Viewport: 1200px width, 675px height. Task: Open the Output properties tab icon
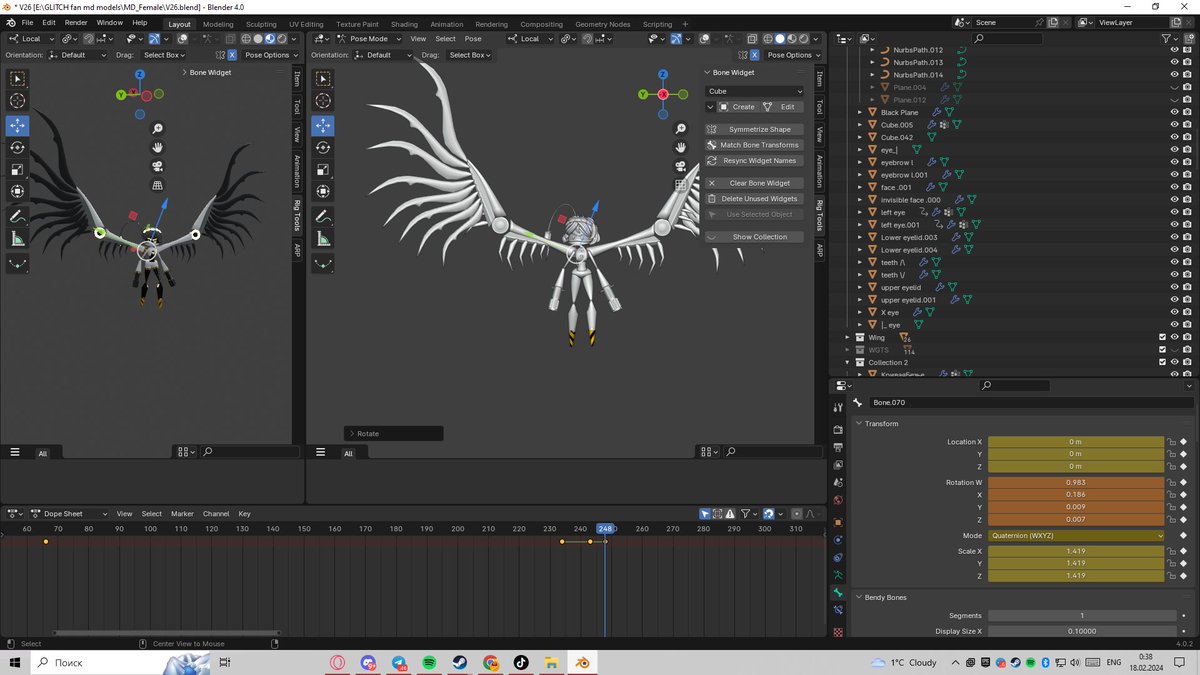coord(838,447)
